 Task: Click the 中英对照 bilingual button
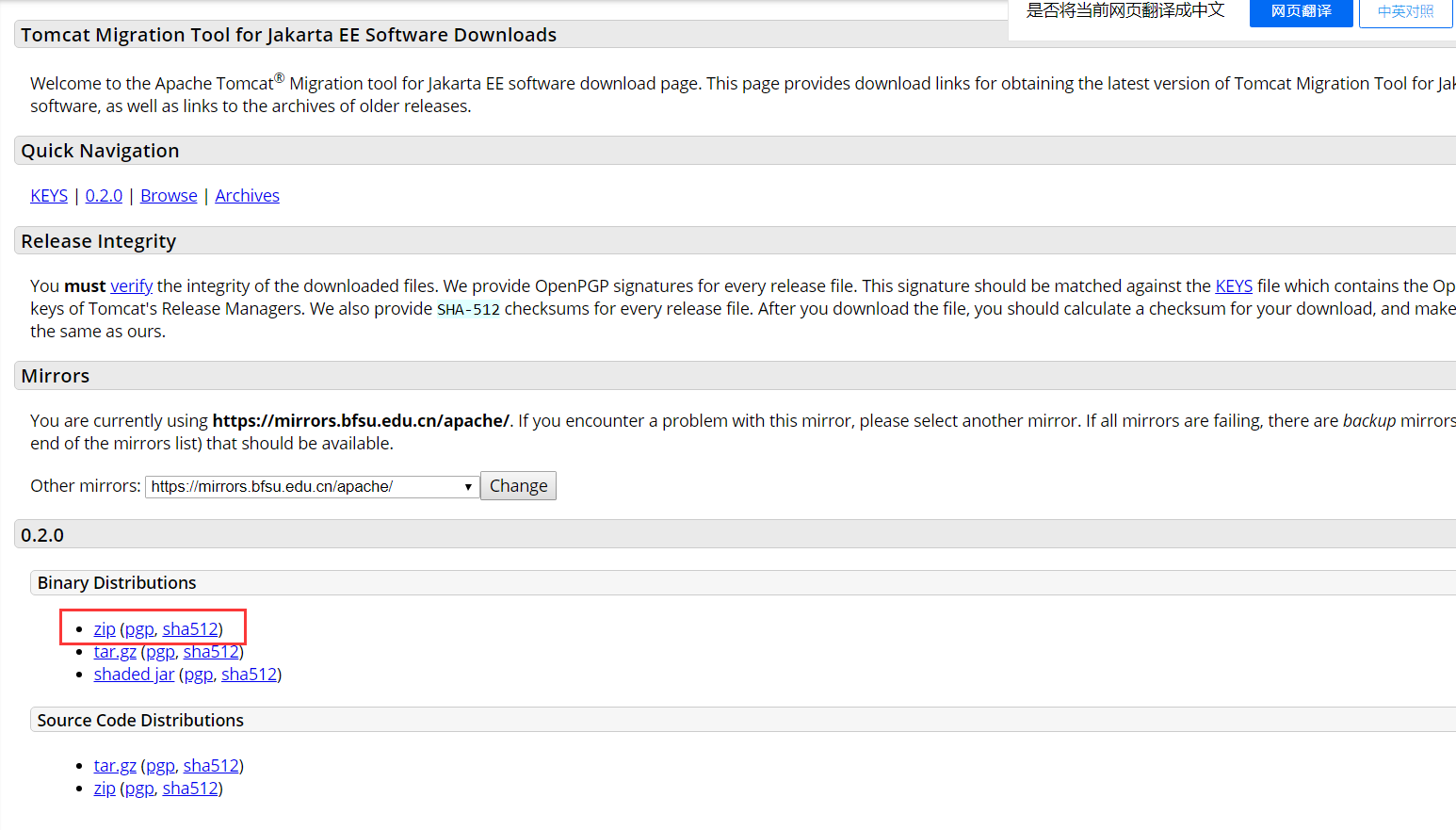[x=1405, y=12]
